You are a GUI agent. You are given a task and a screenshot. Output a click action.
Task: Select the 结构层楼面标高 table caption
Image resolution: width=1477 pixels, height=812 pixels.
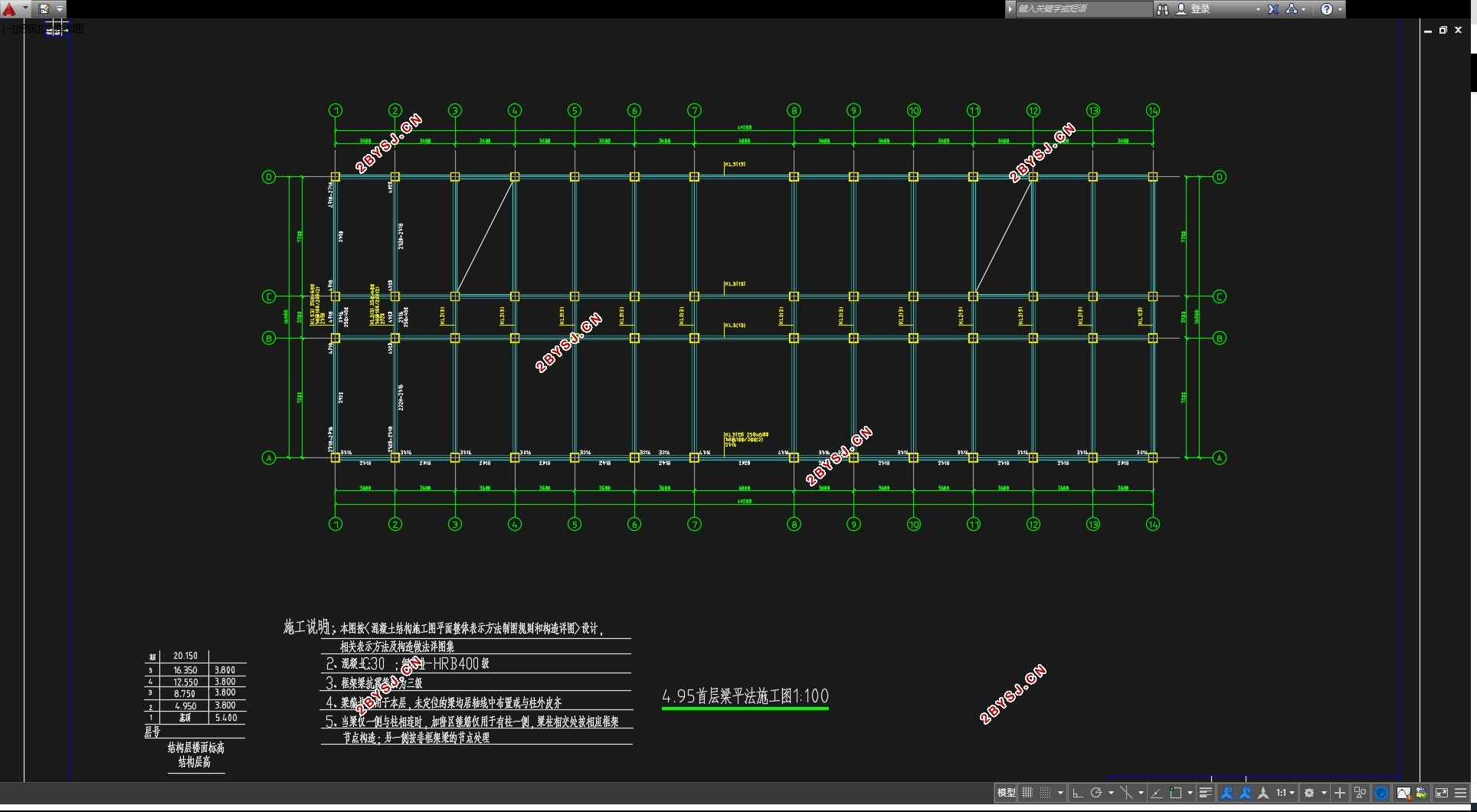(196, 748)
